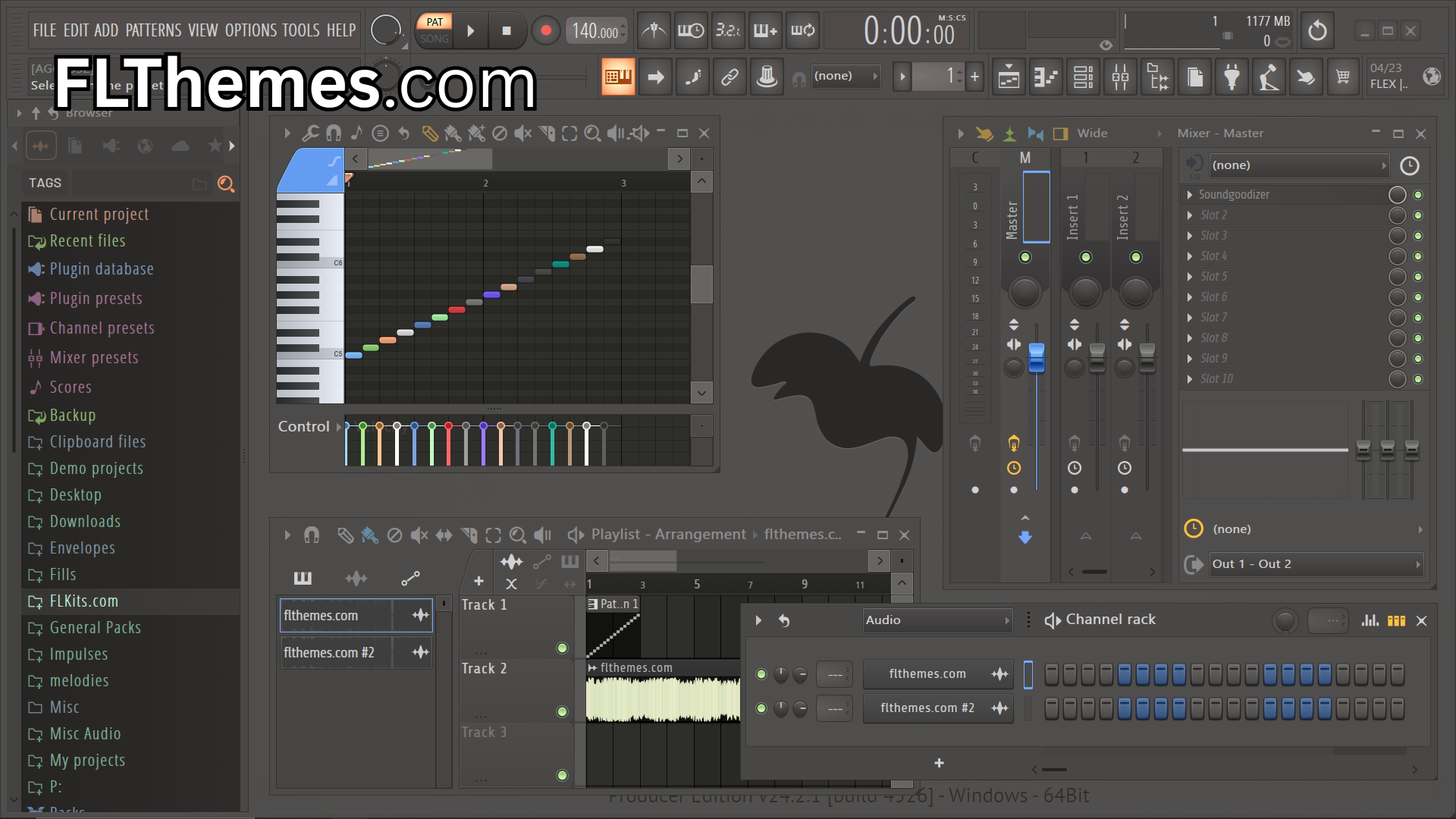Open the PATTERNS menu
Screen dimensions: 1456x819
[x=153, y=30]
